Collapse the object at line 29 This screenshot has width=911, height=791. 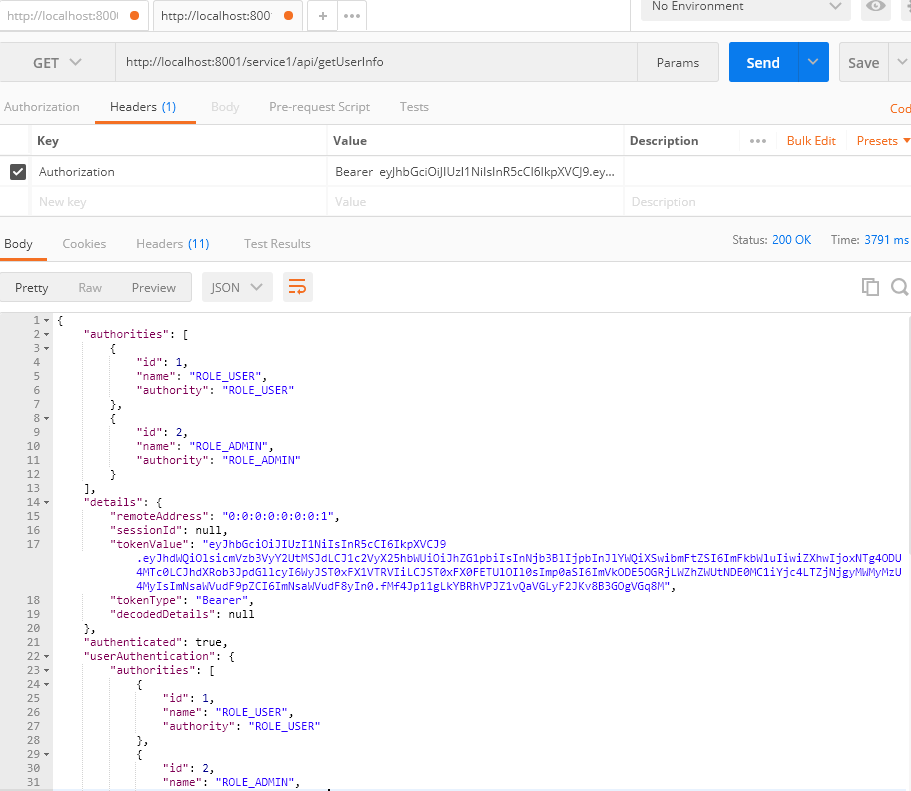(46, 754)
